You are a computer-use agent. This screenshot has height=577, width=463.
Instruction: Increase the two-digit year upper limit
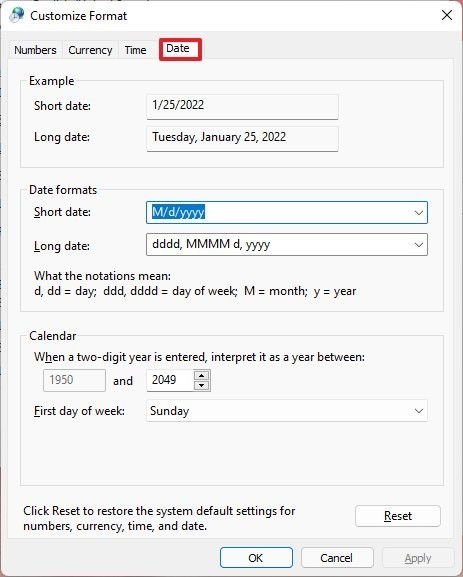click(x=201, y=375)
